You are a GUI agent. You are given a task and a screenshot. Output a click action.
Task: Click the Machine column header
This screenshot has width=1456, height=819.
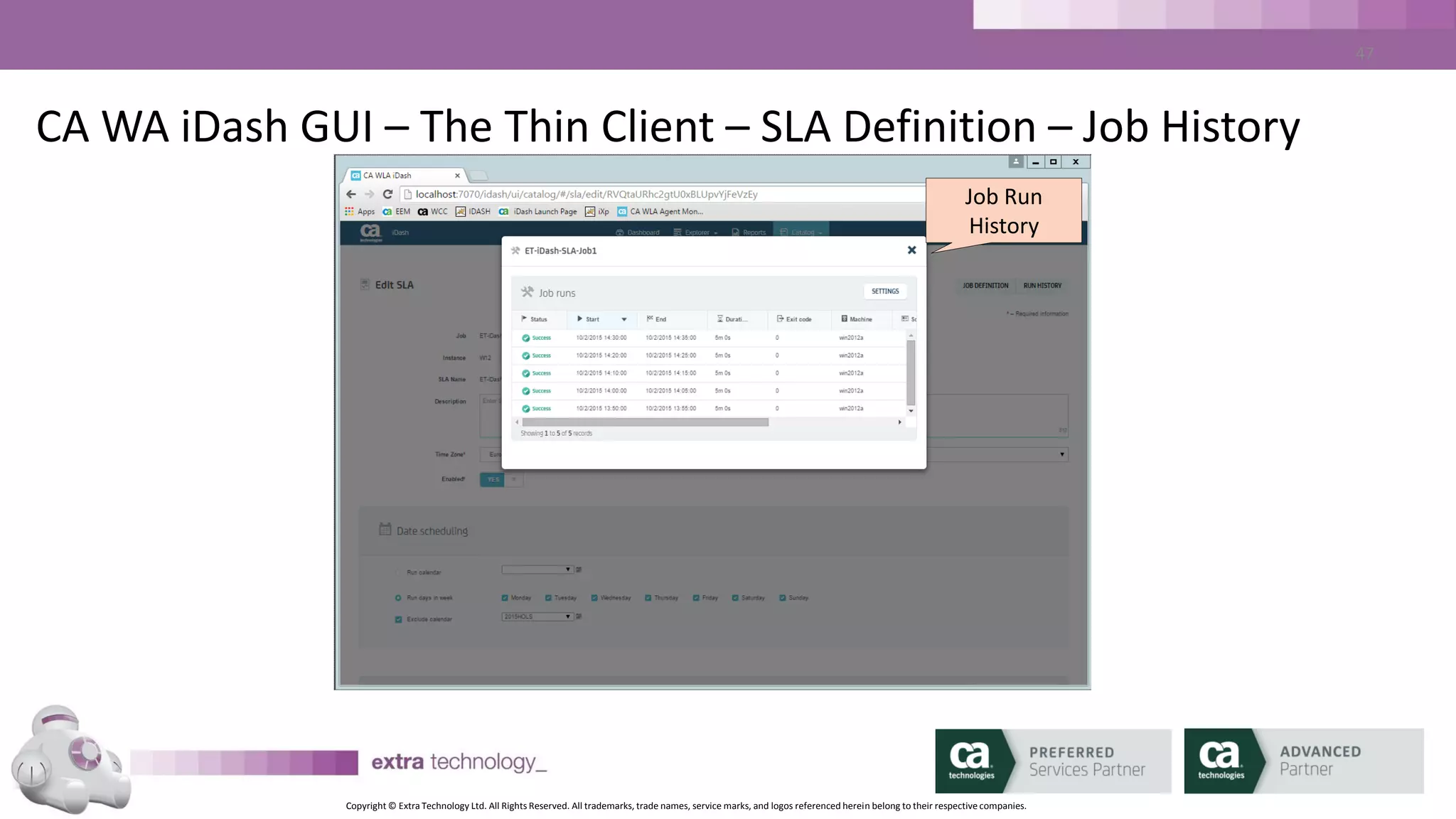860,320
